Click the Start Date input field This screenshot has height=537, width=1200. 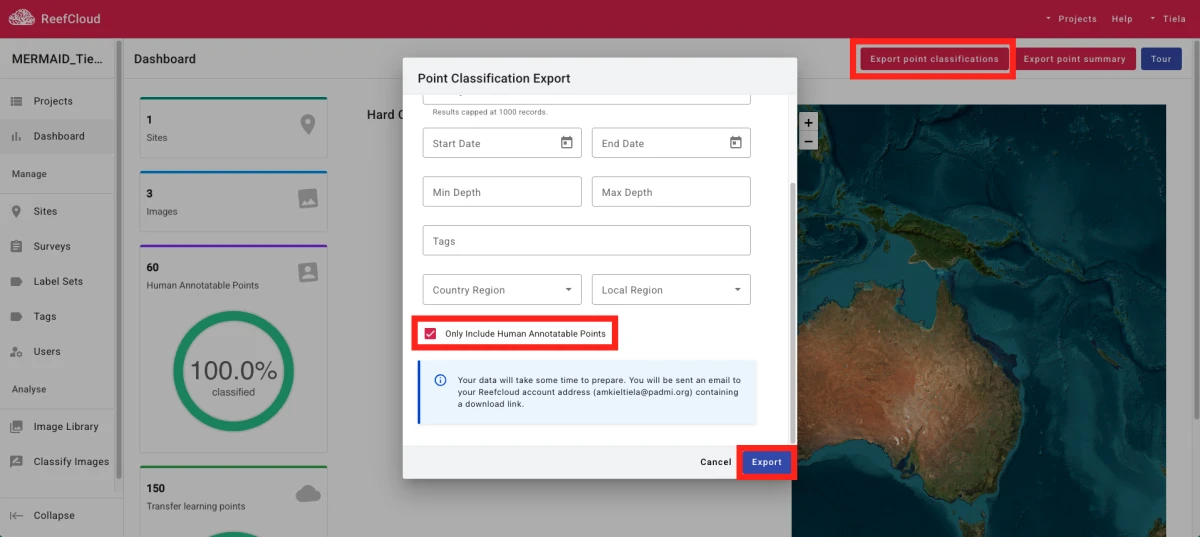502,143
